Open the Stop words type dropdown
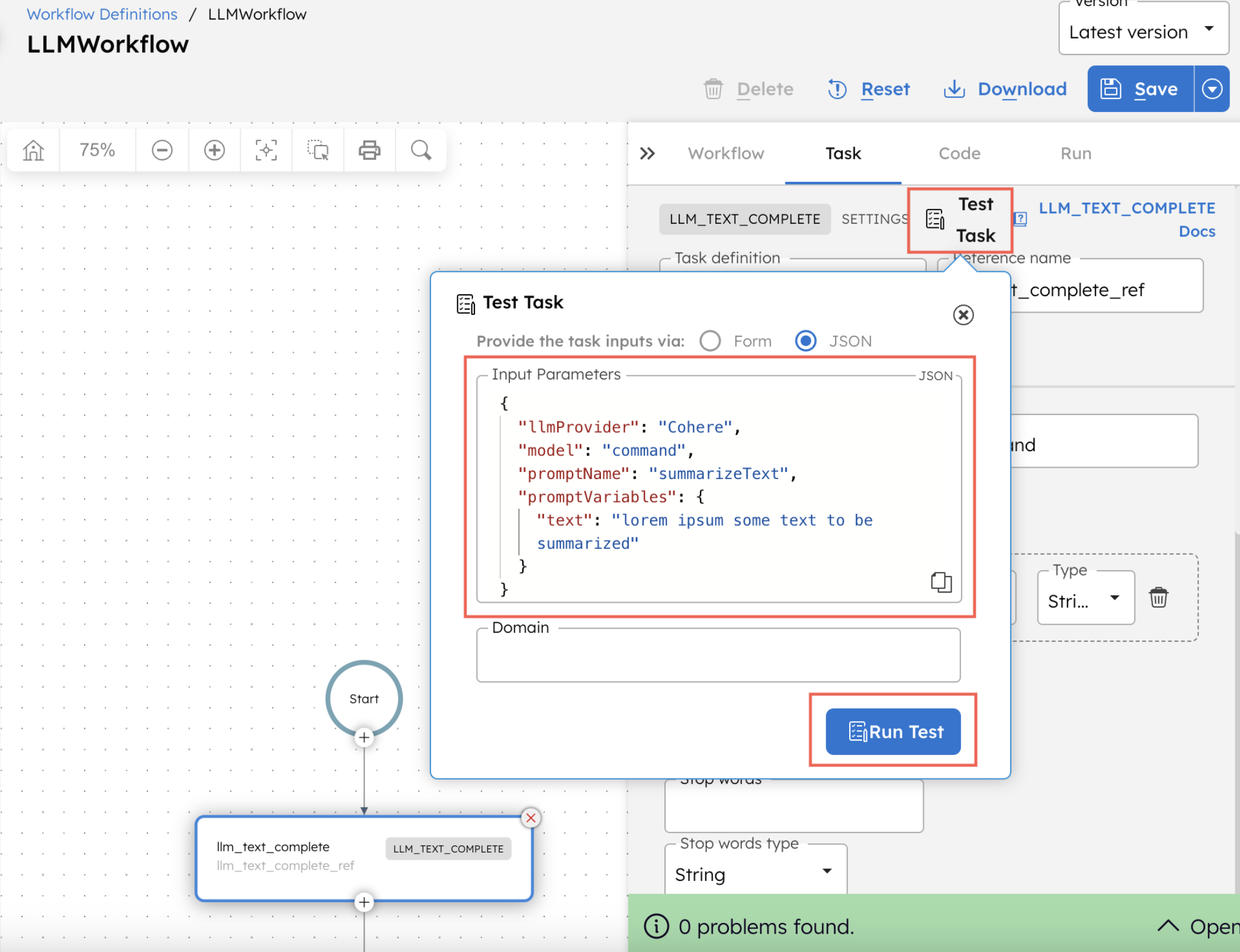This screenshot has width=1240, height=952. click(x=755, y=874)
